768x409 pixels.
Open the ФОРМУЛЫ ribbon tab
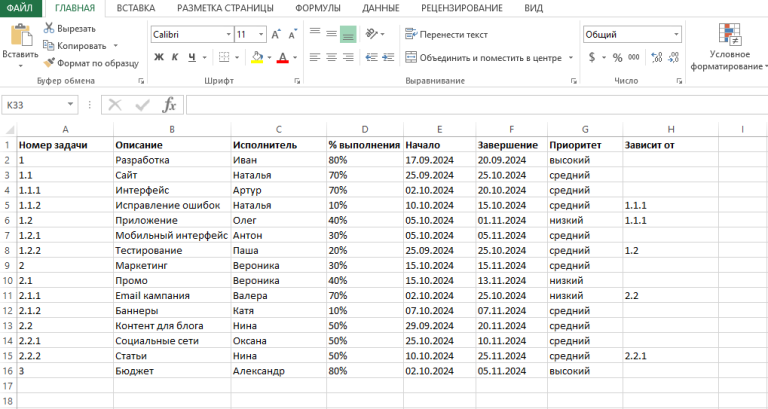pos(318,8)
